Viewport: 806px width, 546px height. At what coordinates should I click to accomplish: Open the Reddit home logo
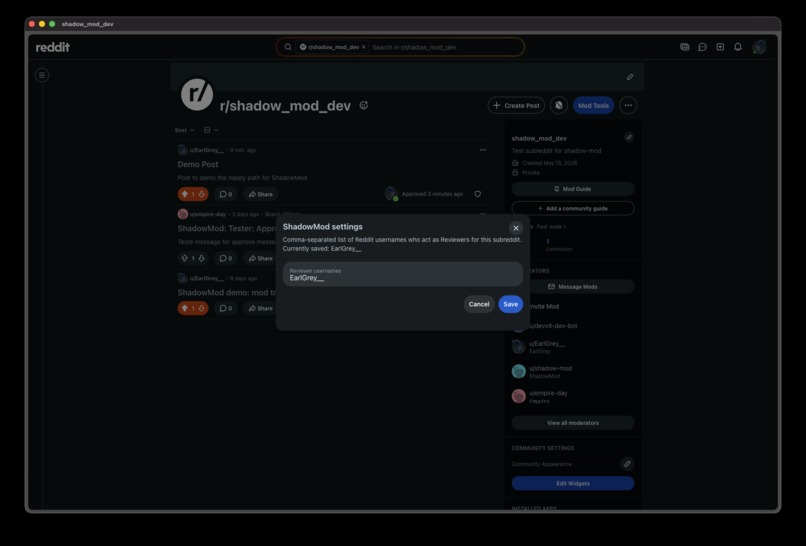(x=52, y=47)
